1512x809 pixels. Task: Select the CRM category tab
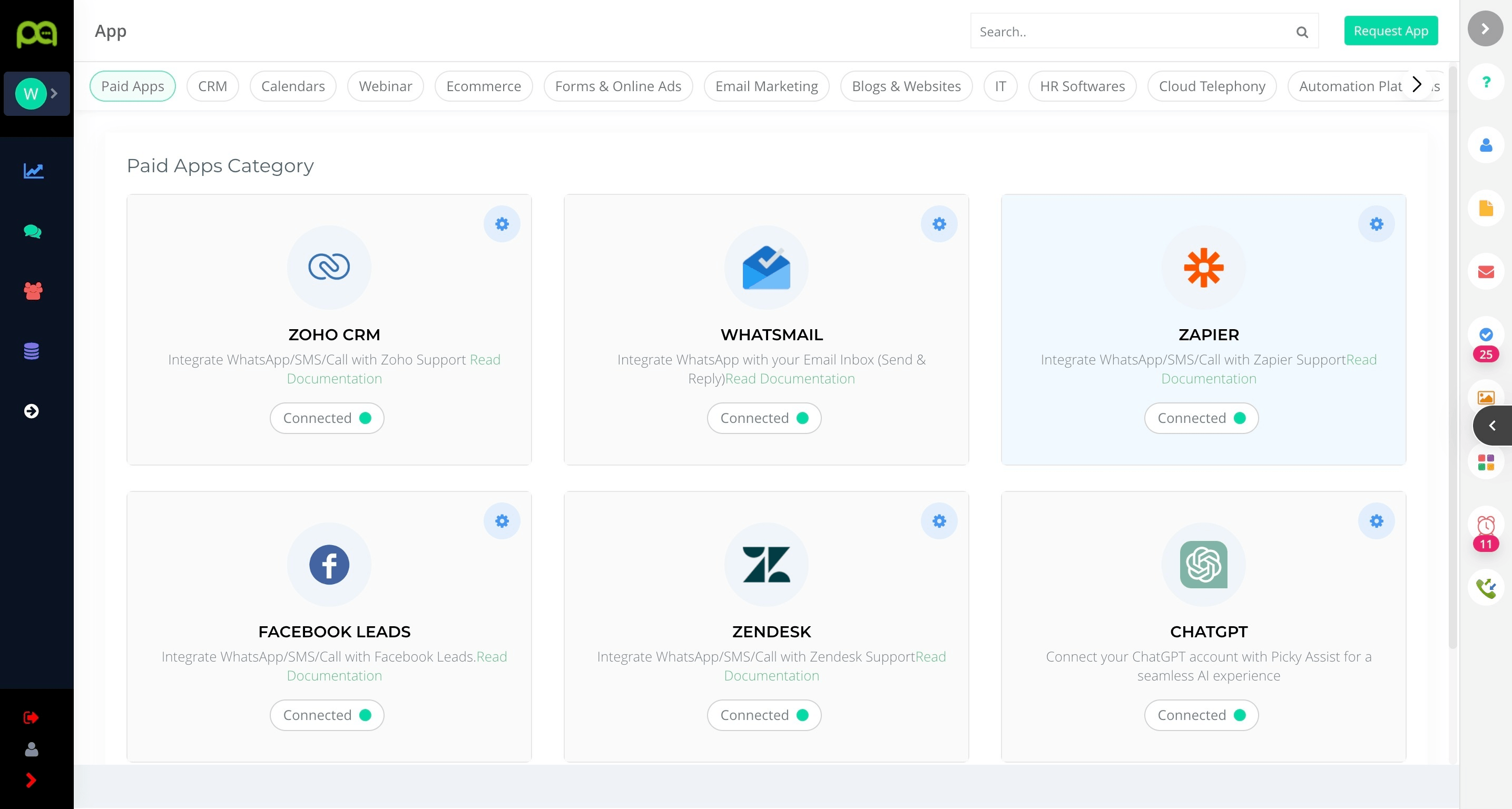click(212, 86)
